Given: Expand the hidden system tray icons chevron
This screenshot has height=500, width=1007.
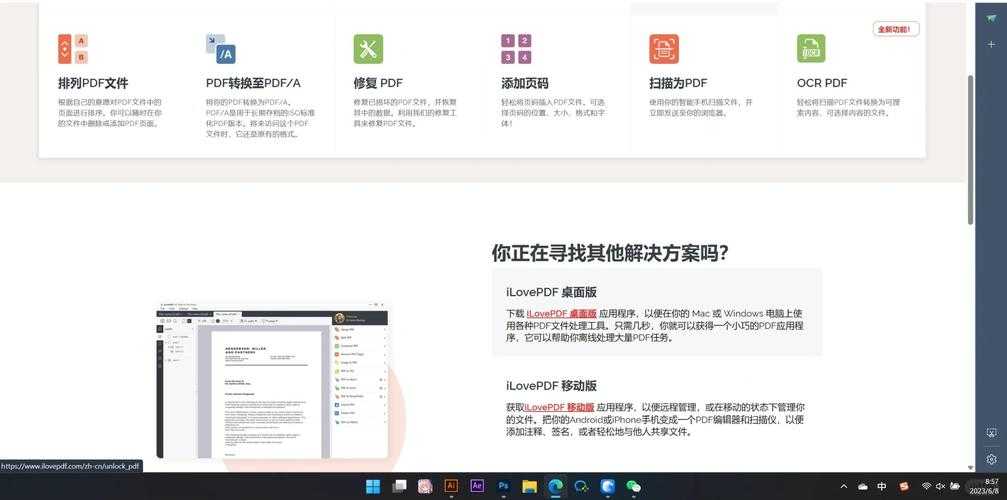Looking at the screenshot, I should click(x=843, y=486).
